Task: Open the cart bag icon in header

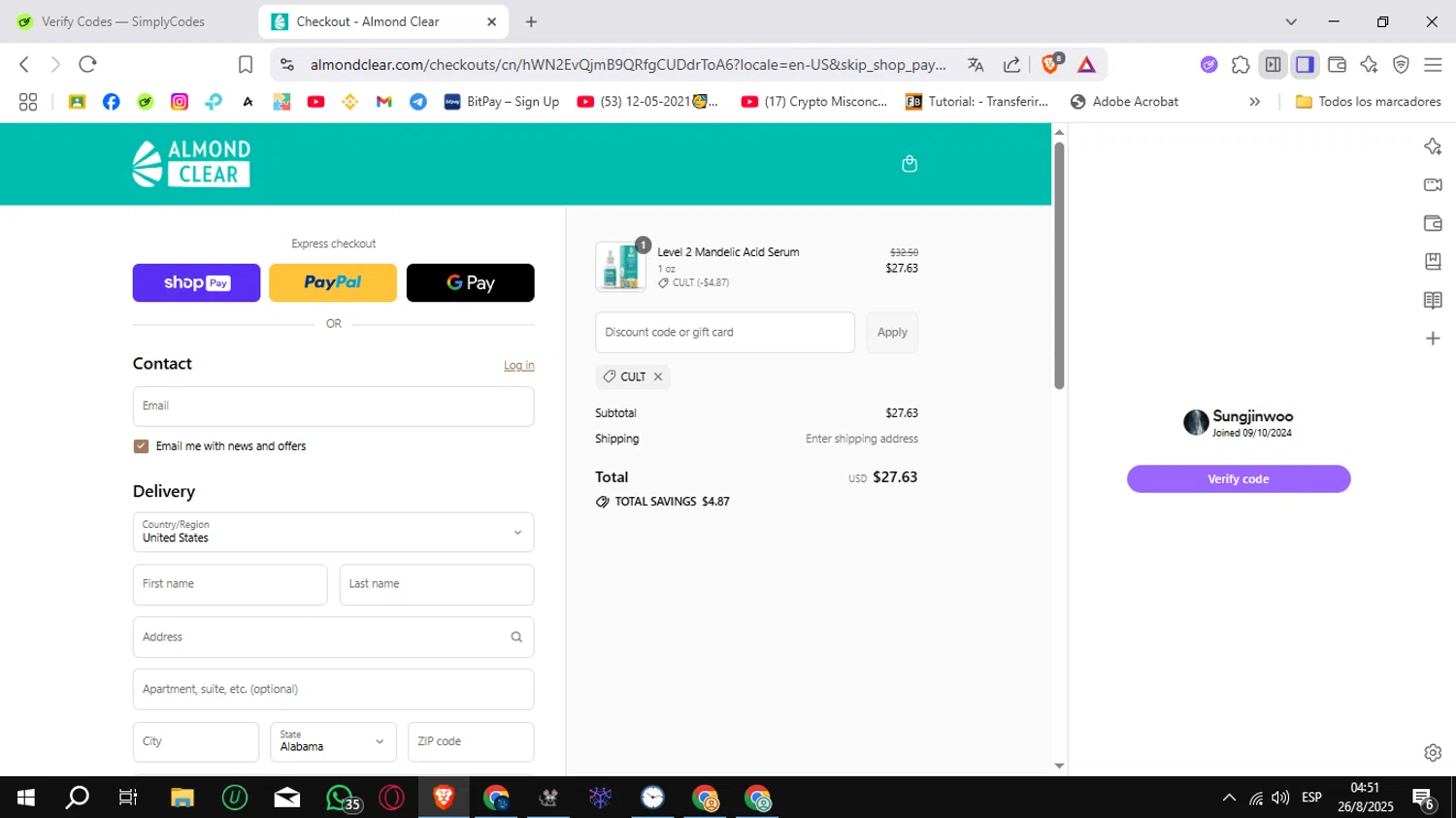Action: pos(910,164)
